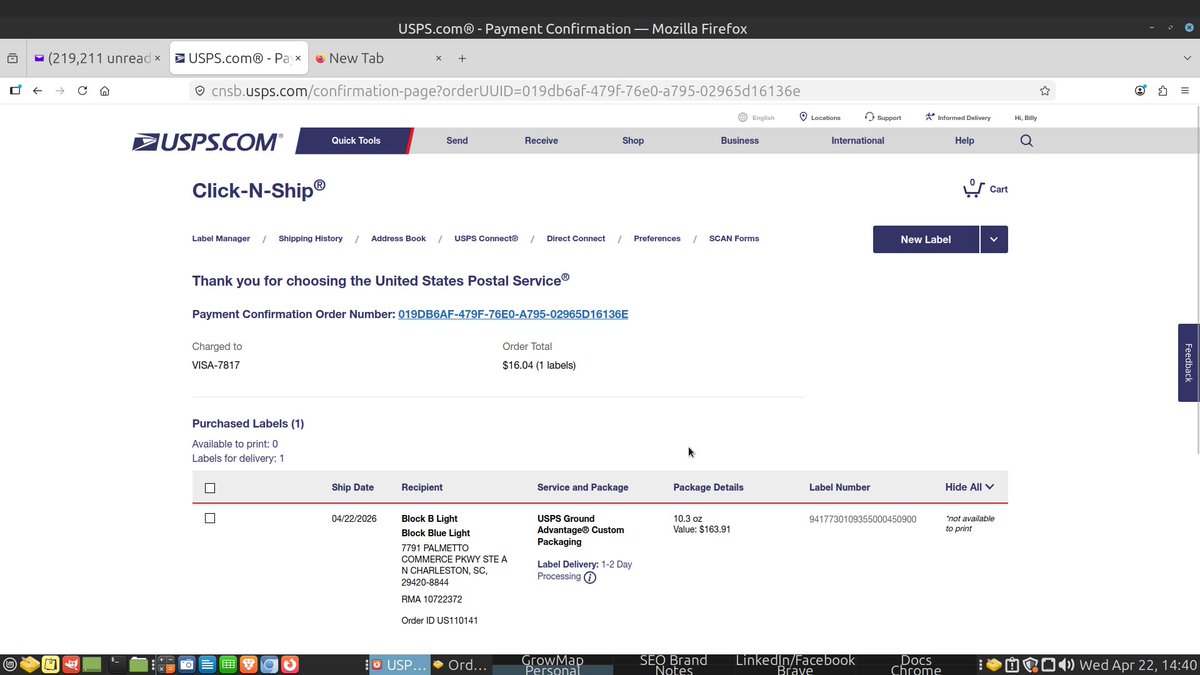Click the USPS.COM eagle logo
The image size is (1200, 675).
pos(207,142)
